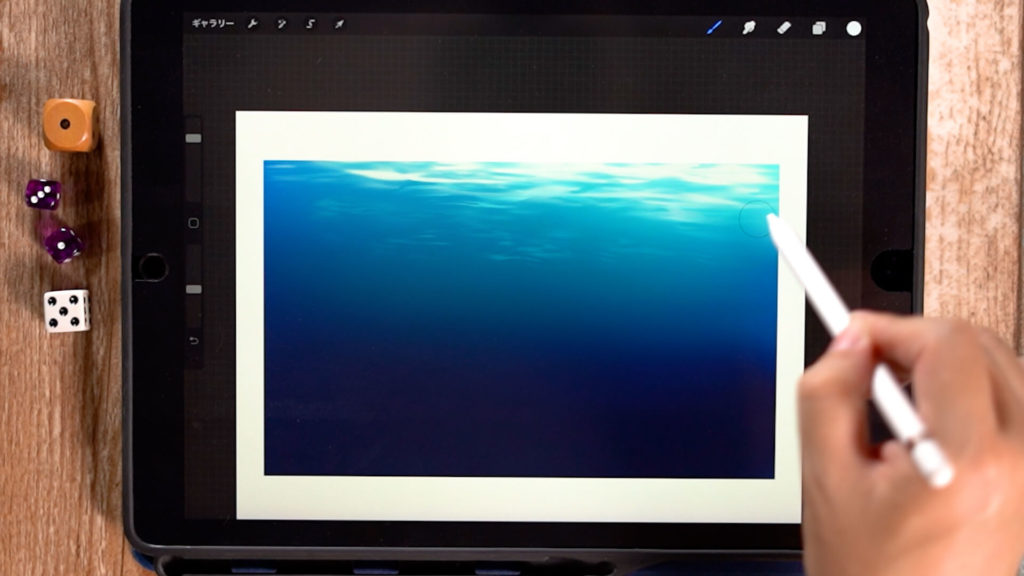
Task: Tap the mid-blue center of the ocean painting
Action: pos(520,300)
